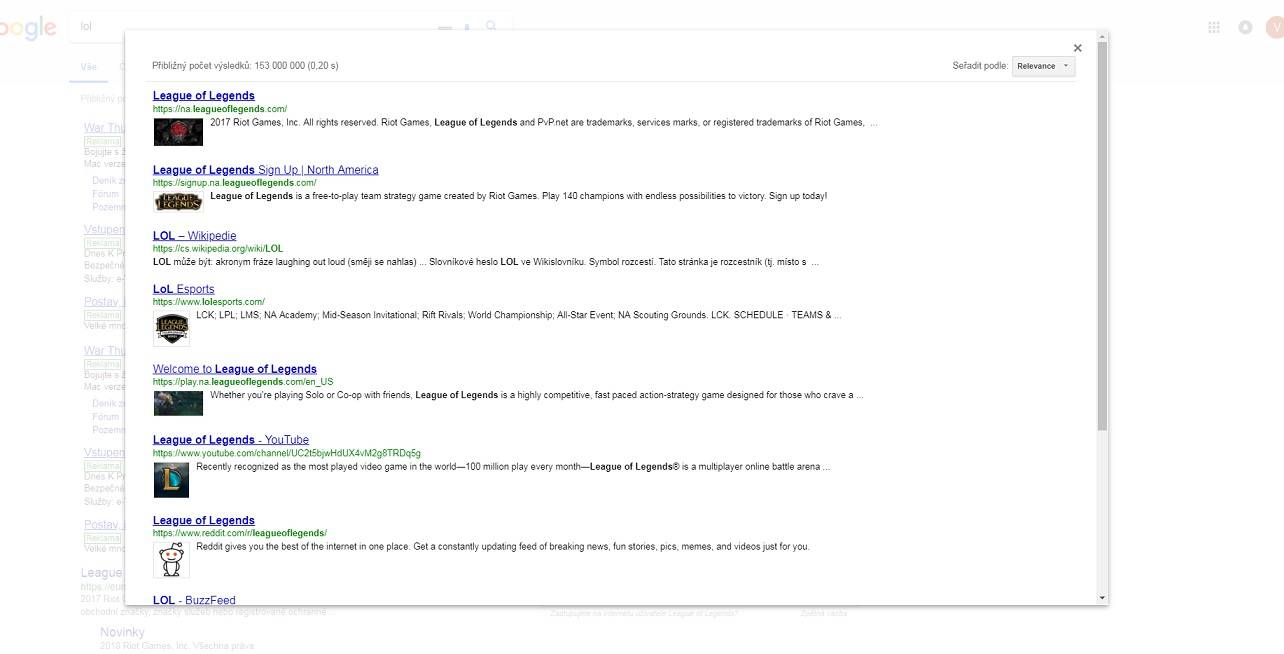Image resolution: width=1284 pixels, height=654 pixels.
Task: Open League of Legends - YouTube result
Action: coord(230,440)
